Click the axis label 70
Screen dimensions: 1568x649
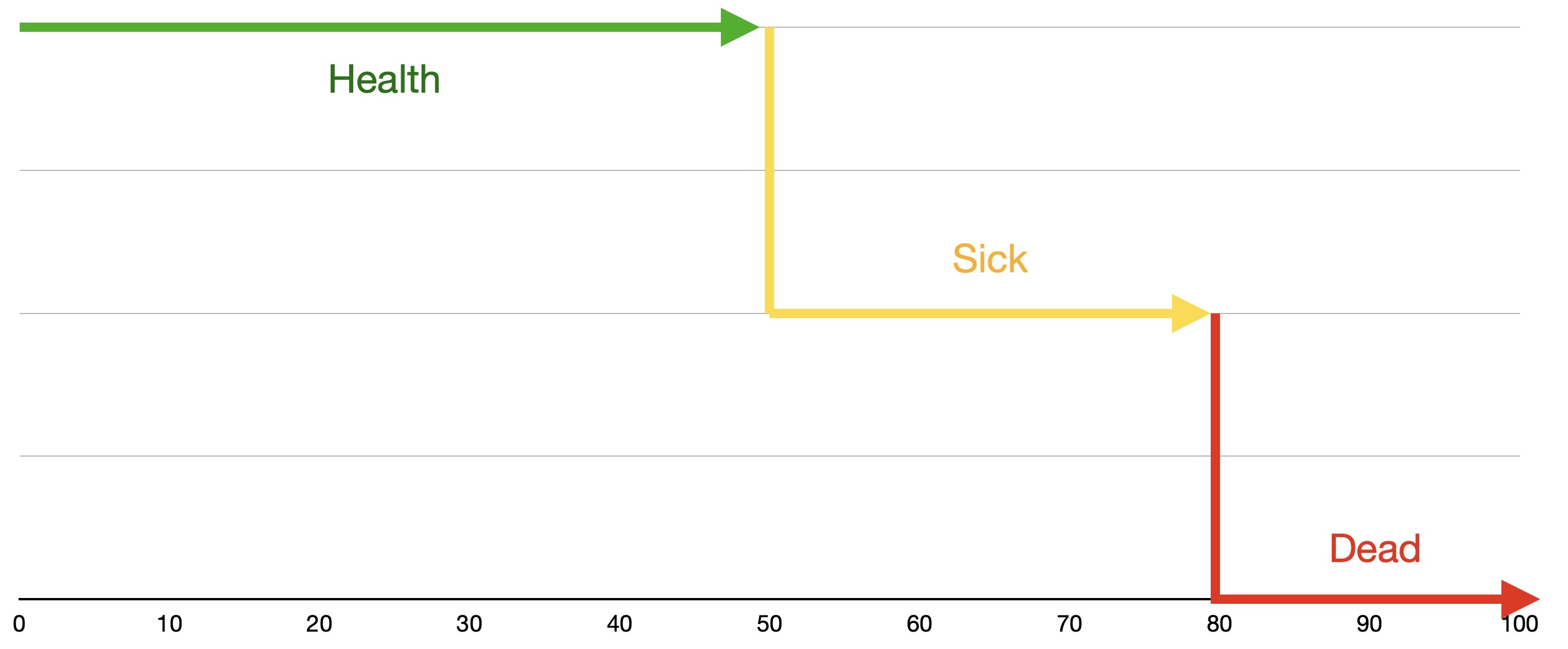[x=1069, y=624]
